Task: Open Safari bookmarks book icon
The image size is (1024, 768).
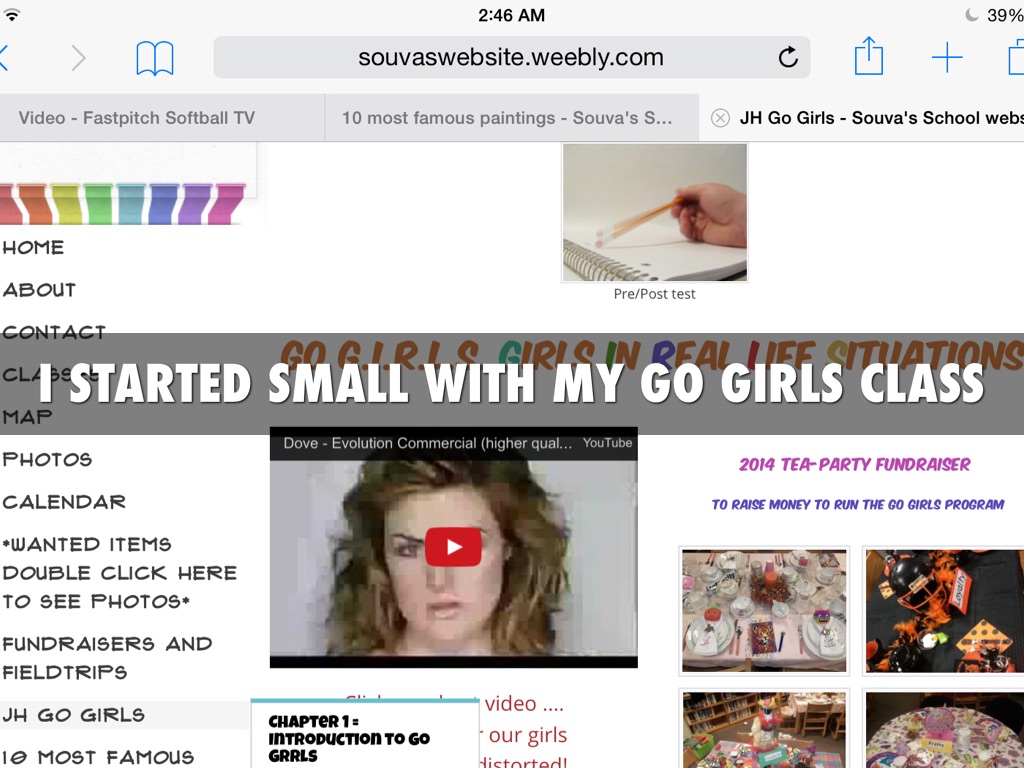Action: coord(155,58)
